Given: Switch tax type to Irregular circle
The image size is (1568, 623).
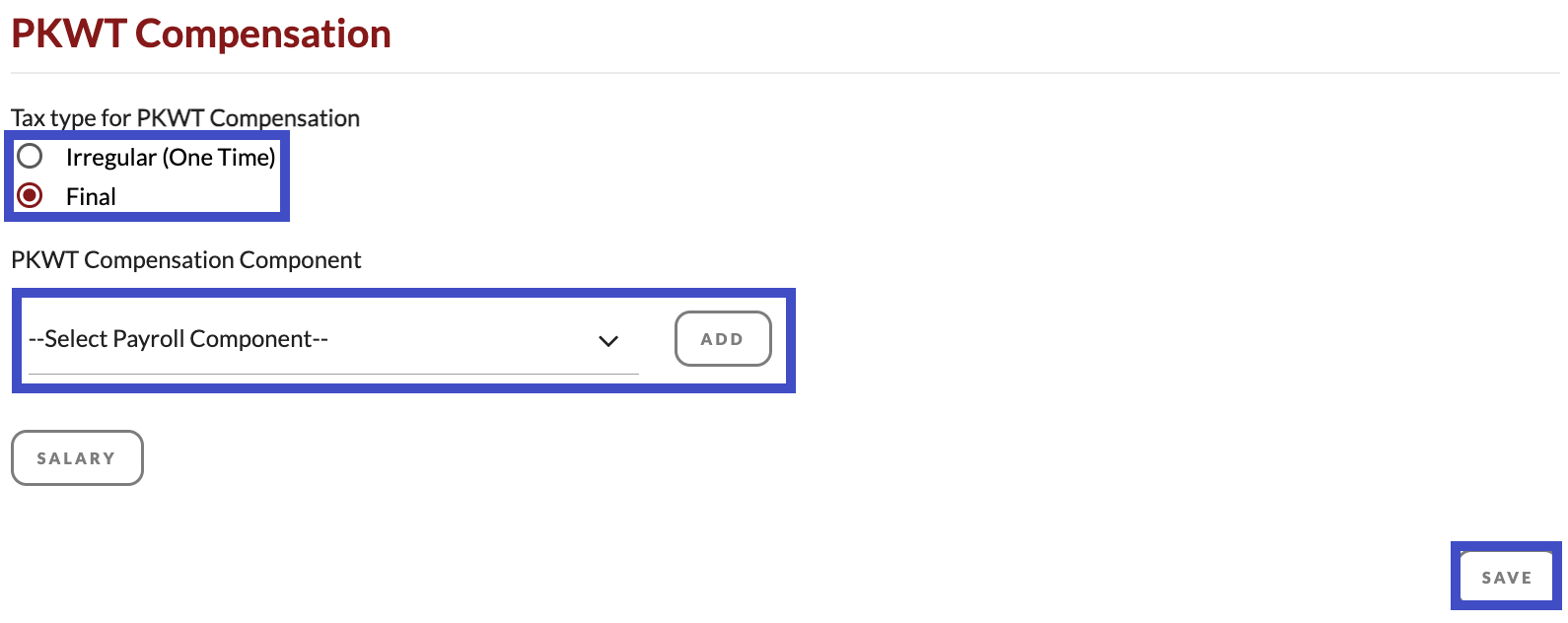Looking at the screenshot, I should click(x=31, y=157).
